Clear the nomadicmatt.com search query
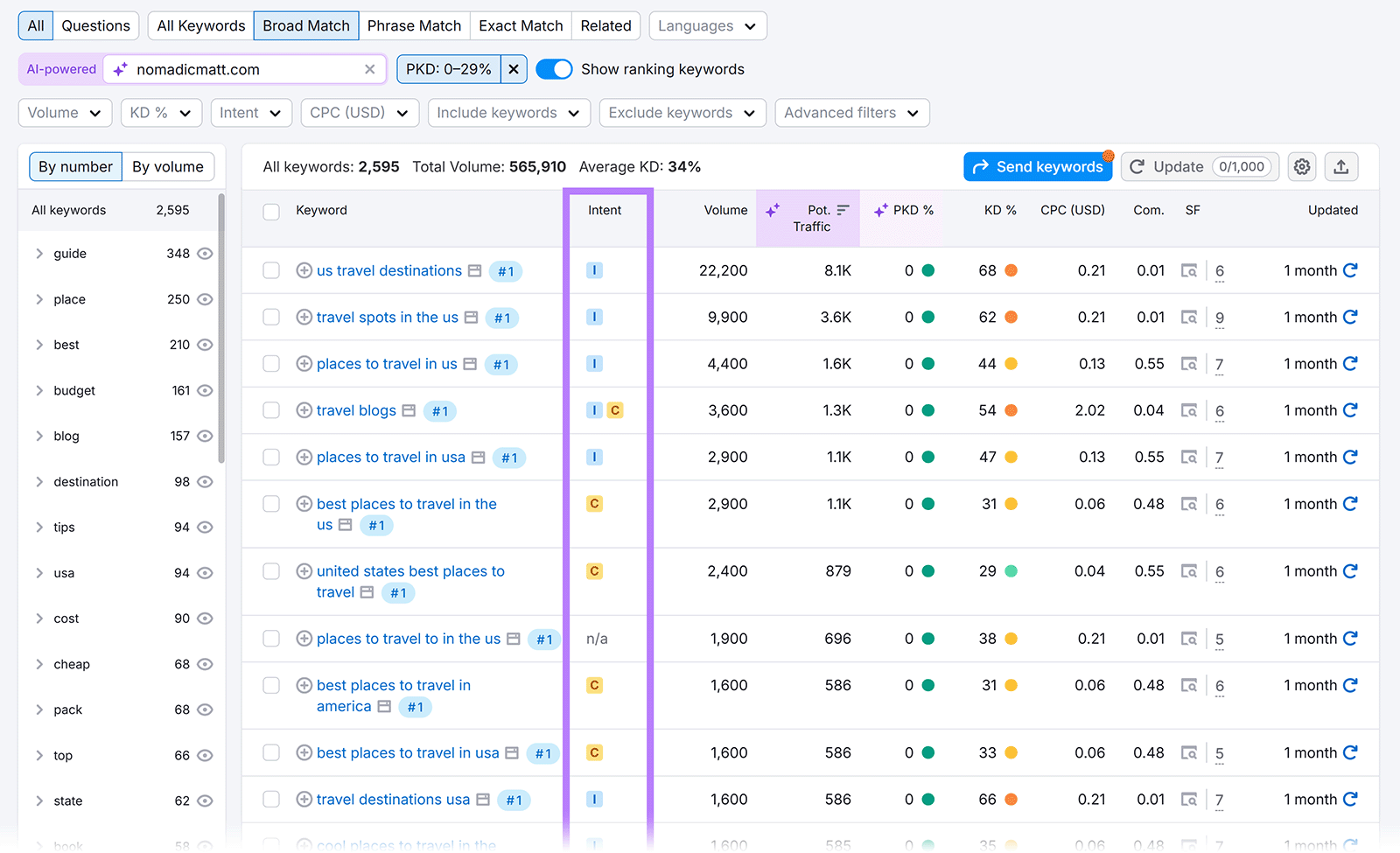 (369, 68)
